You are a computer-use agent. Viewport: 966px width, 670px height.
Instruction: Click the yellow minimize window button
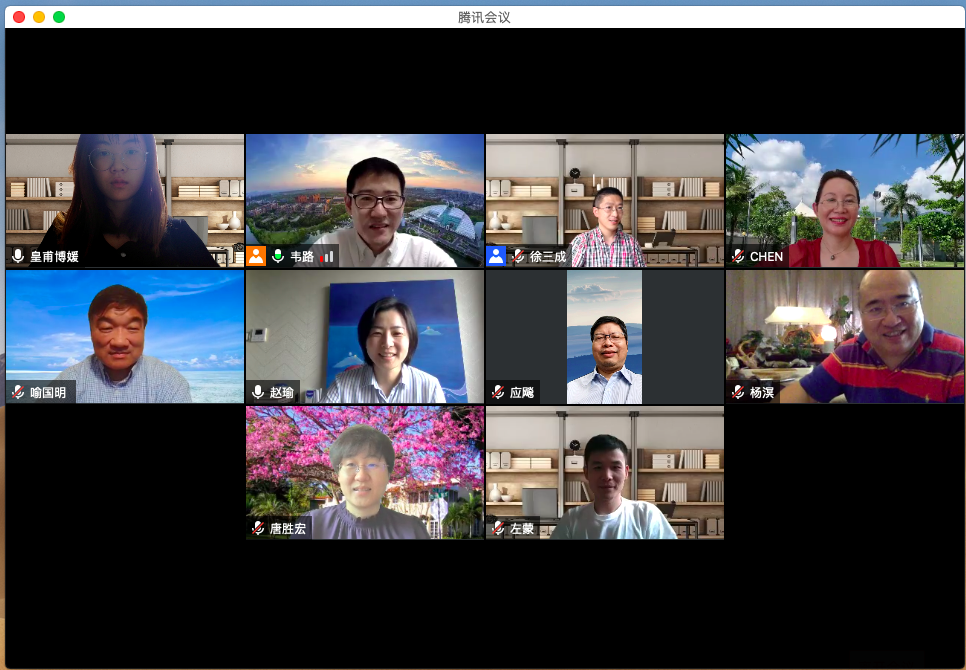(x=39, y=17)
